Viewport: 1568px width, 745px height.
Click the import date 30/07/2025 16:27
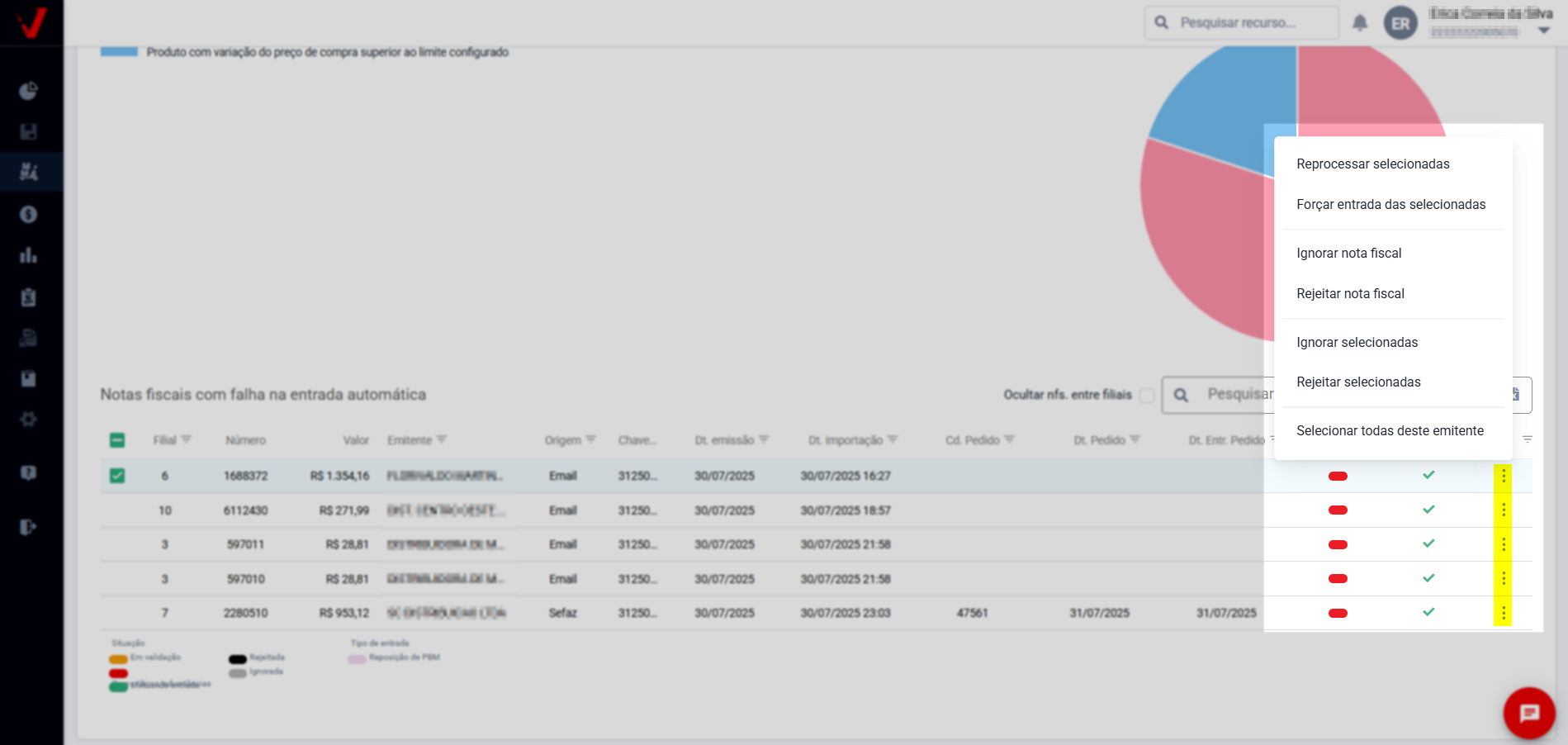coord(846,476)
